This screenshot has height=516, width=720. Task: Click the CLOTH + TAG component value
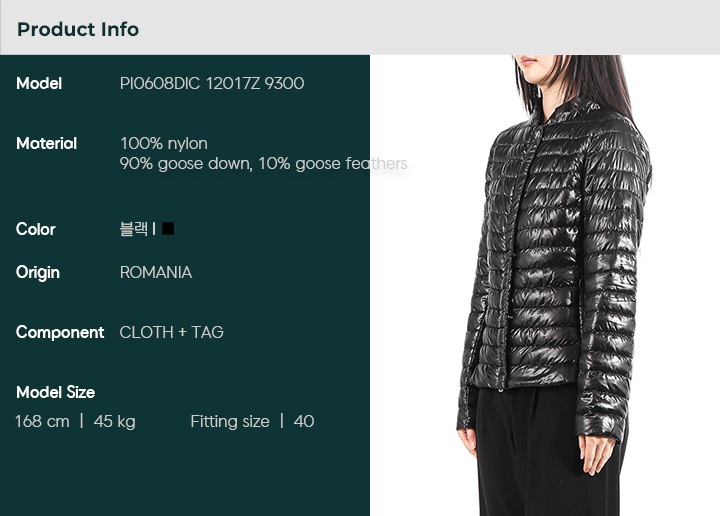(x=172, y=332)
